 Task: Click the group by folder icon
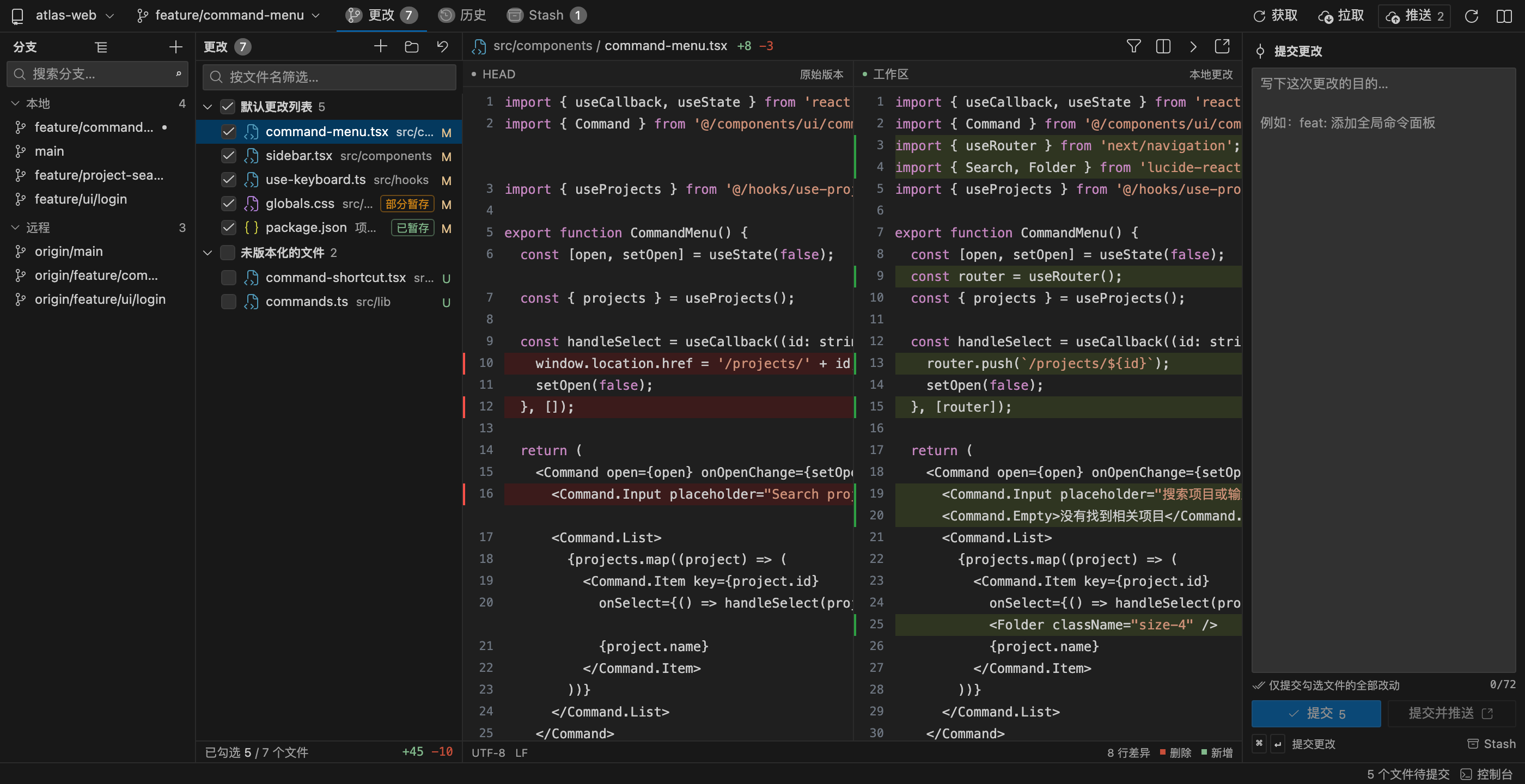click(411, 47)
